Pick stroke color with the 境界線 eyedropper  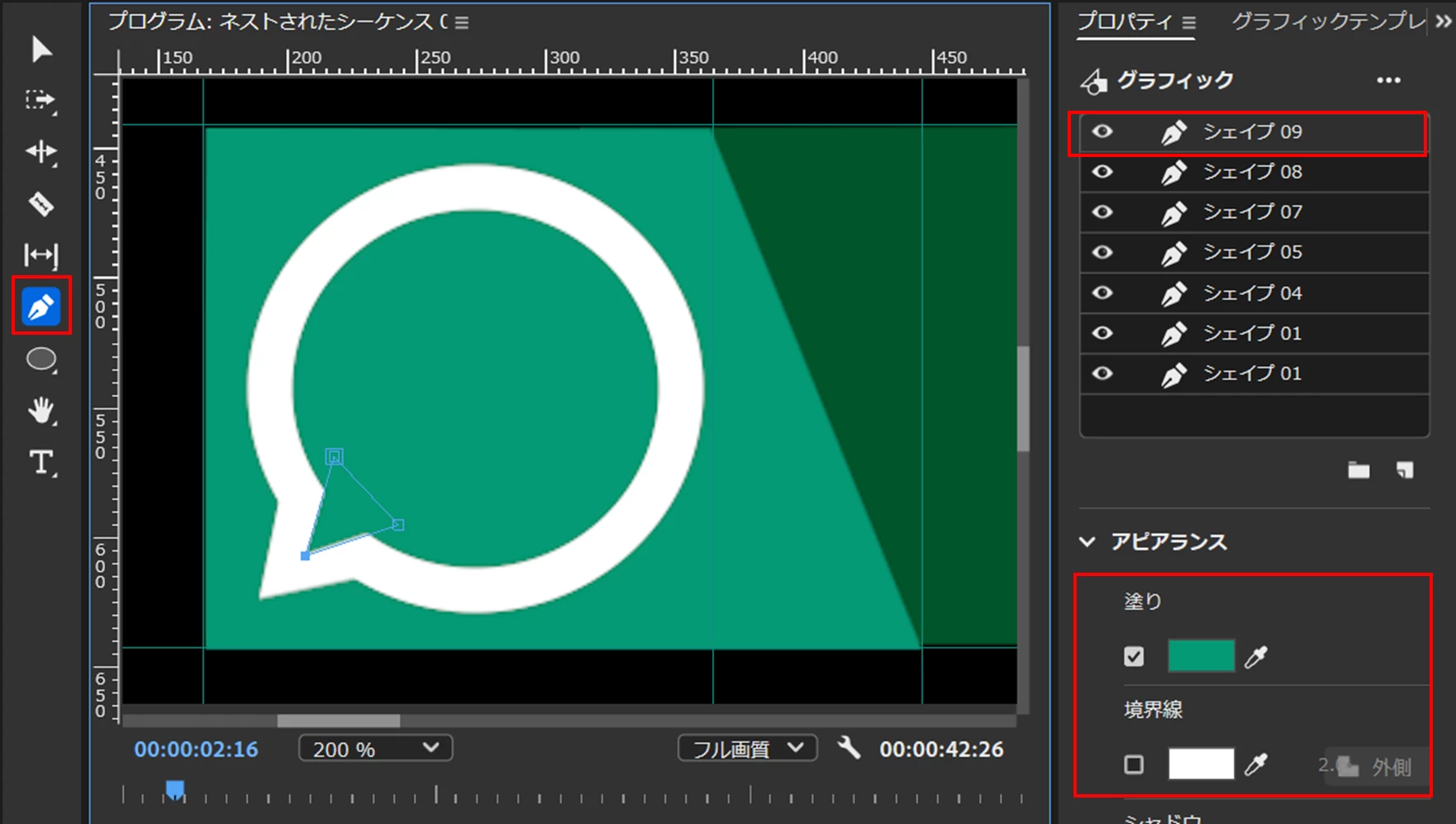coord(1256,764)
